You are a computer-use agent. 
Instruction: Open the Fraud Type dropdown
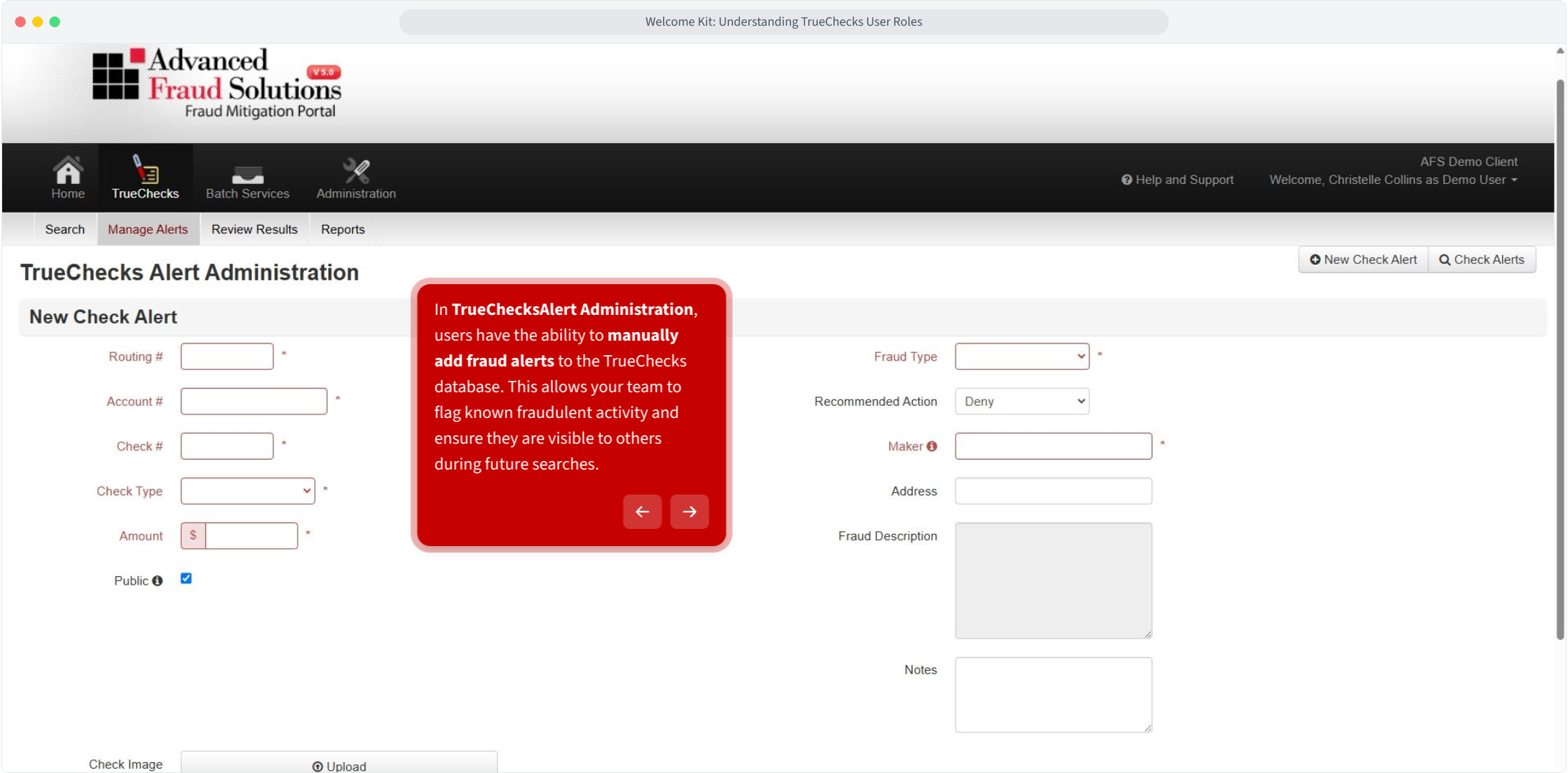point(1022,356)
